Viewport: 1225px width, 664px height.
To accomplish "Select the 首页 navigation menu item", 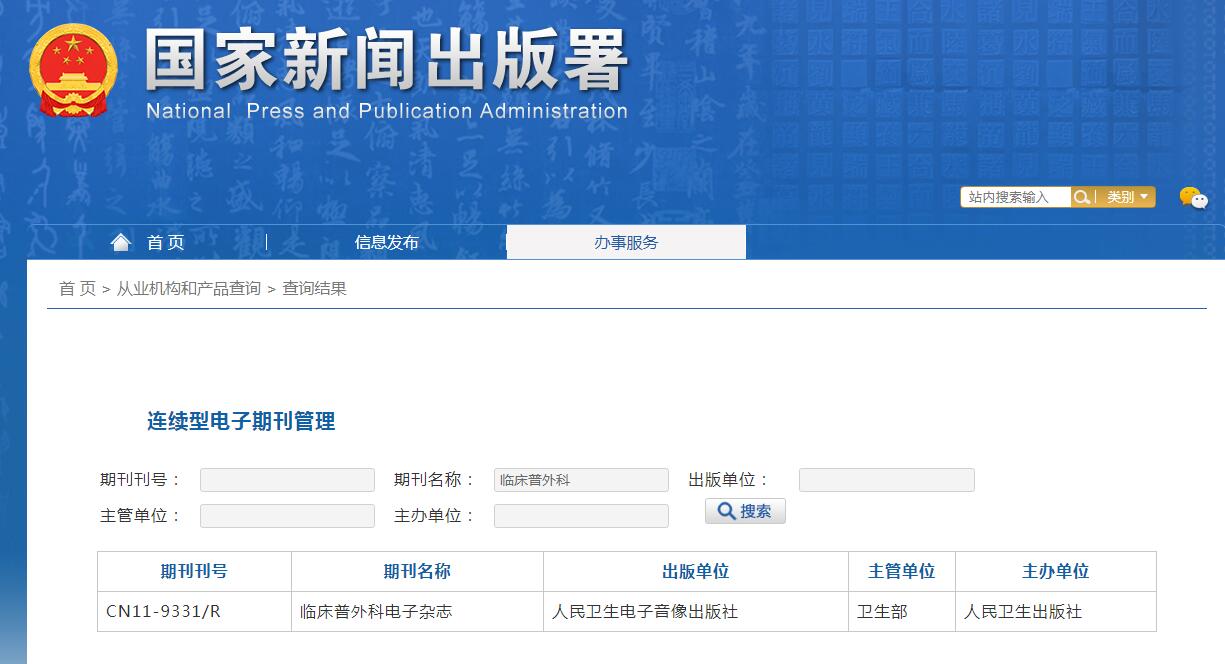I will (x=163, y=241).
